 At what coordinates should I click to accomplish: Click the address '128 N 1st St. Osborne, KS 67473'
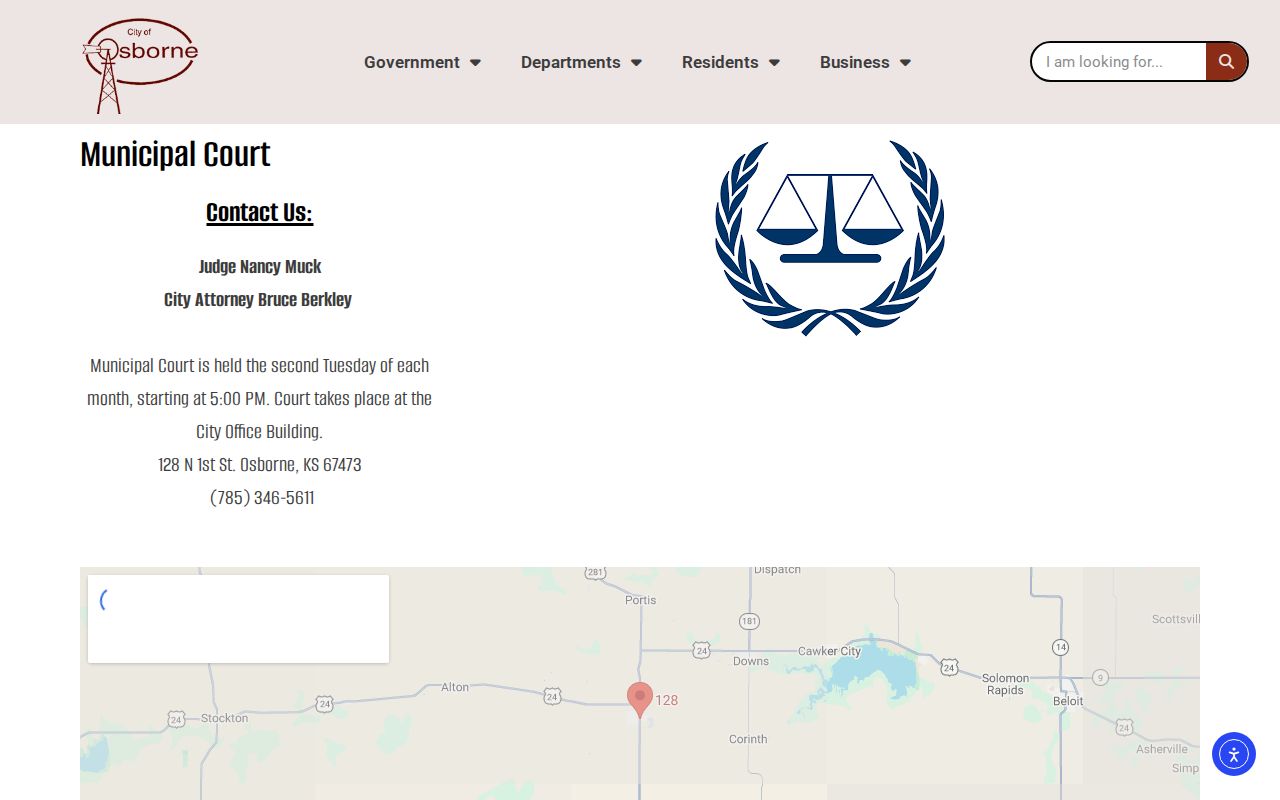(260, 464)
